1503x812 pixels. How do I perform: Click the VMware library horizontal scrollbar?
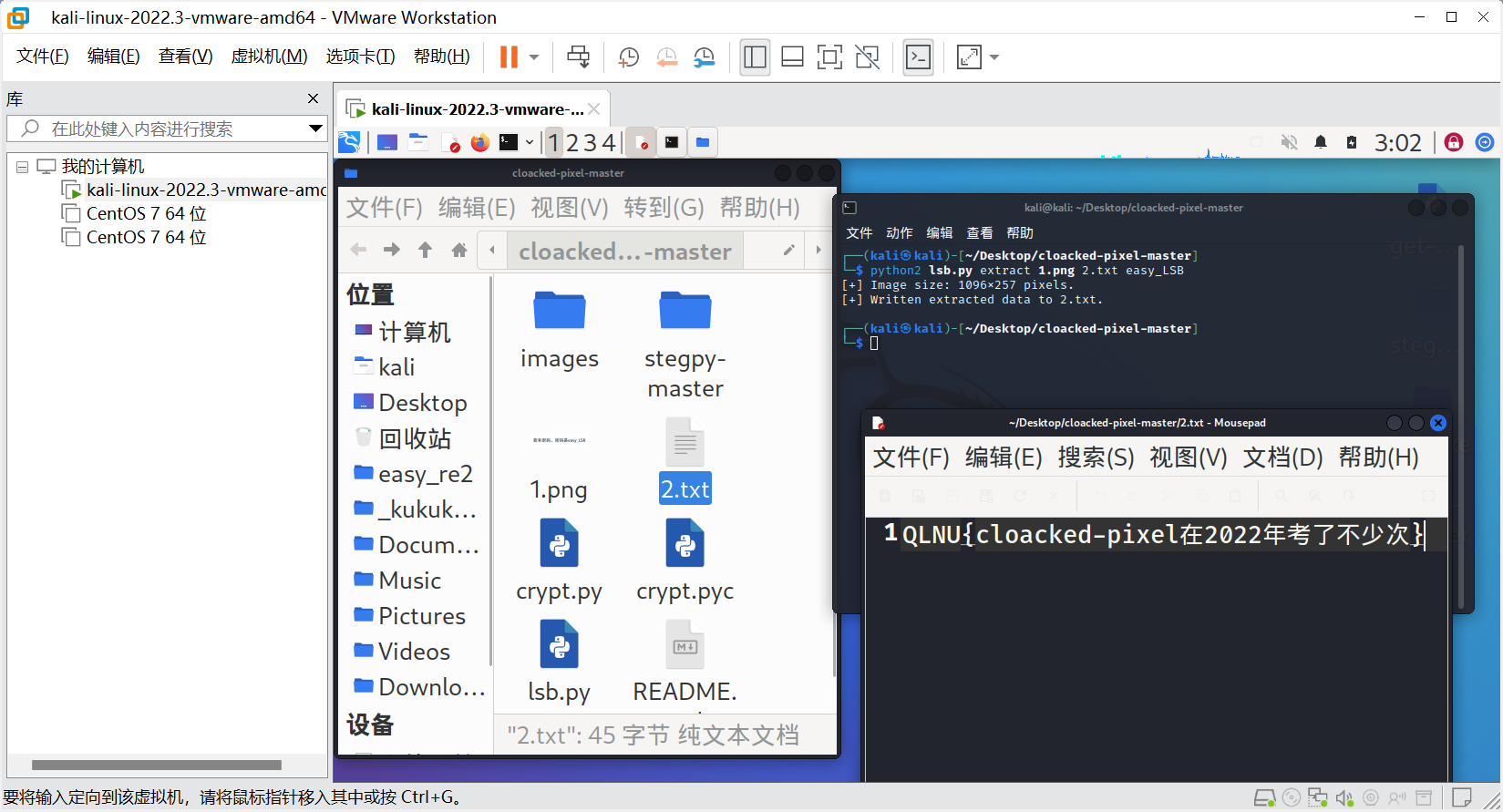tap(156, 765)
